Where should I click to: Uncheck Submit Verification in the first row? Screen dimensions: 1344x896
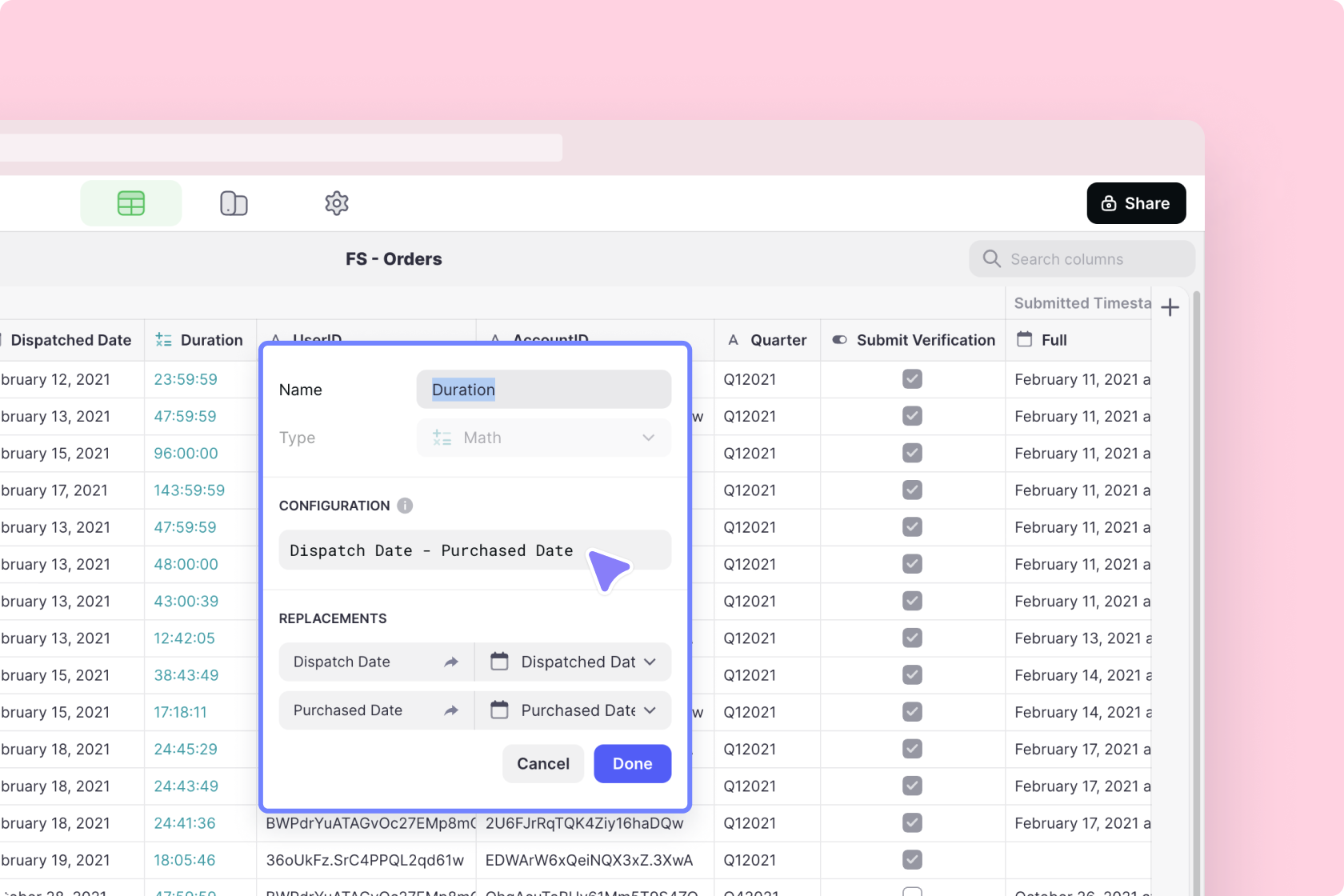(912, 379)
